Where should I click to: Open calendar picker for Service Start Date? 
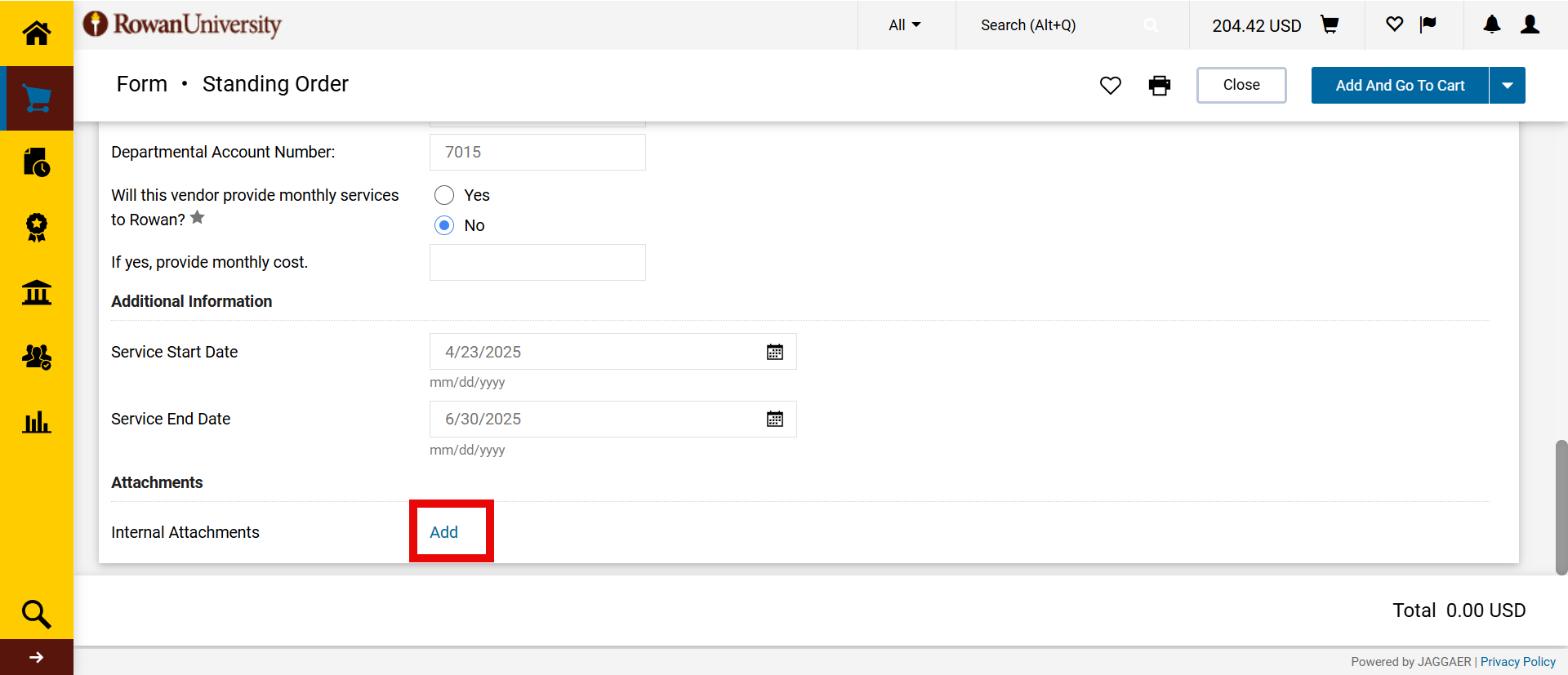(774, 352)
